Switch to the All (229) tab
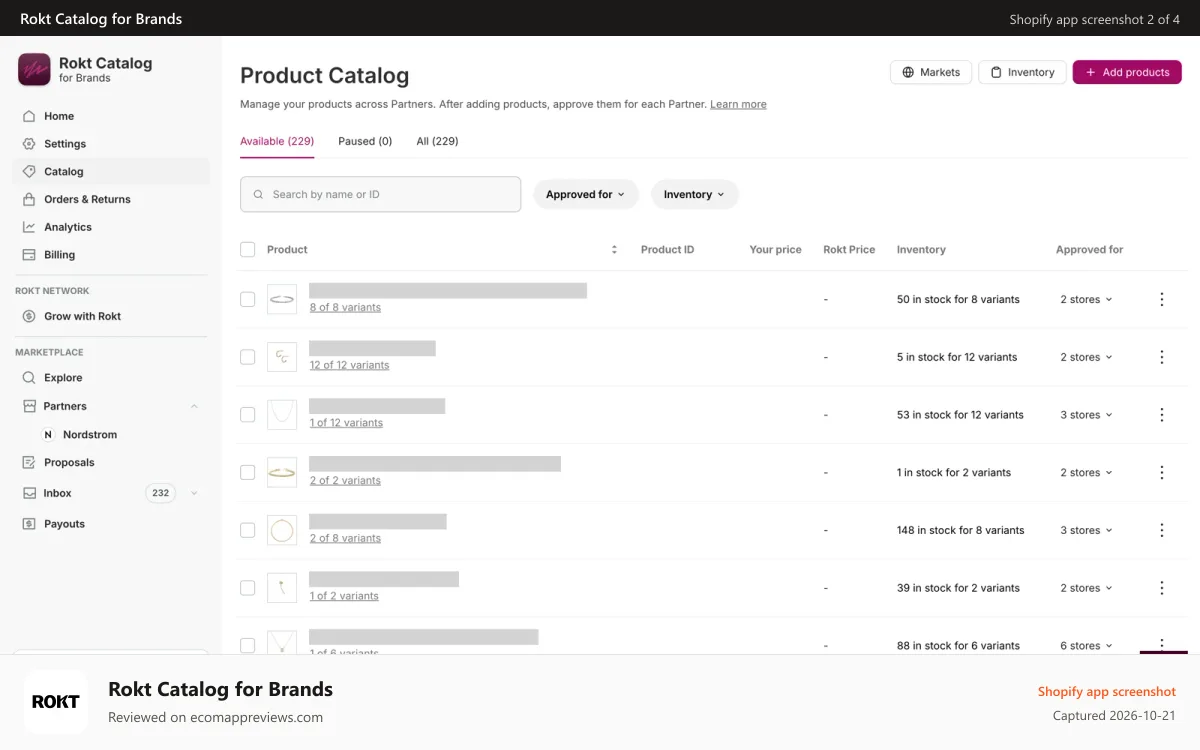The width and height of the screenshot is (1200, 750). point(437,141)
